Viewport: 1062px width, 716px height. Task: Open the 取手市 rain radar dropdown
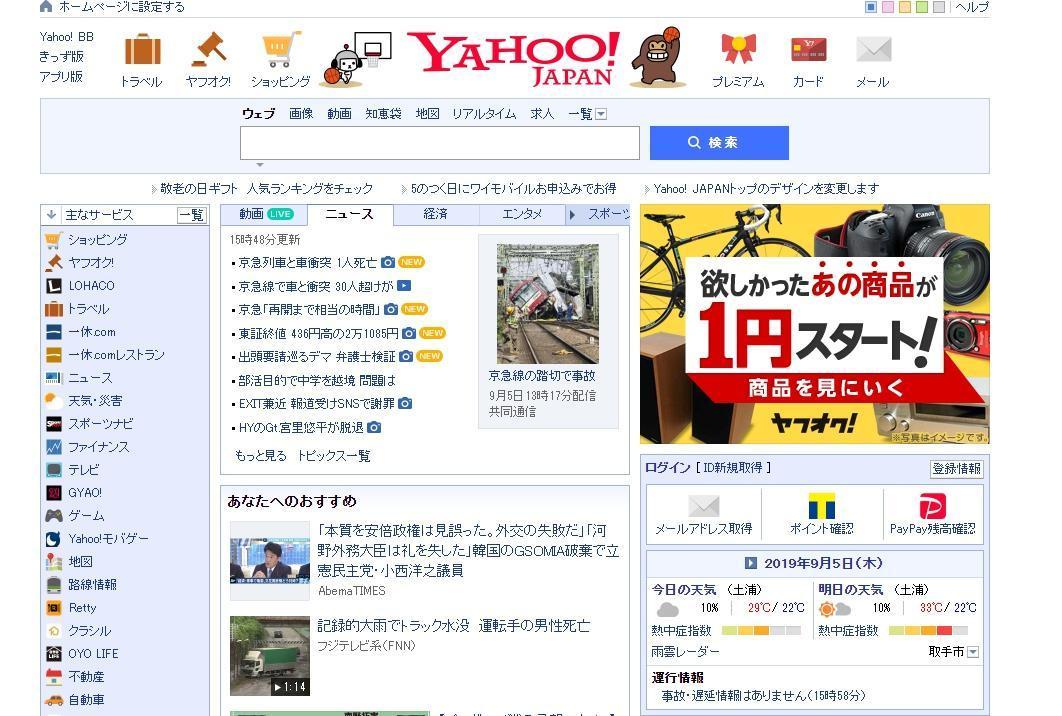click(x=973, y=652)
